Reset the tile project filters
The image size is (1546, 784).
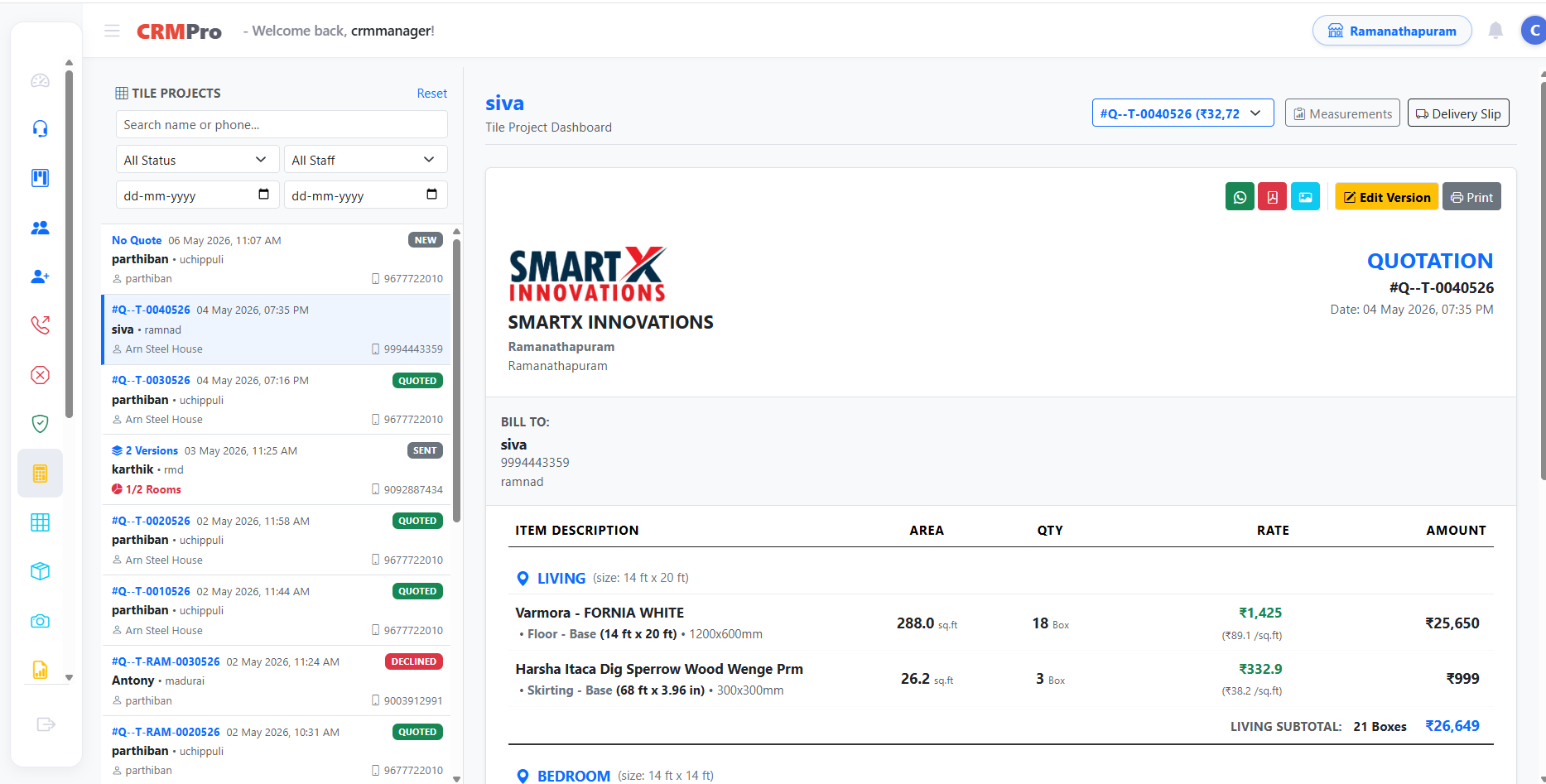point(431,94)
